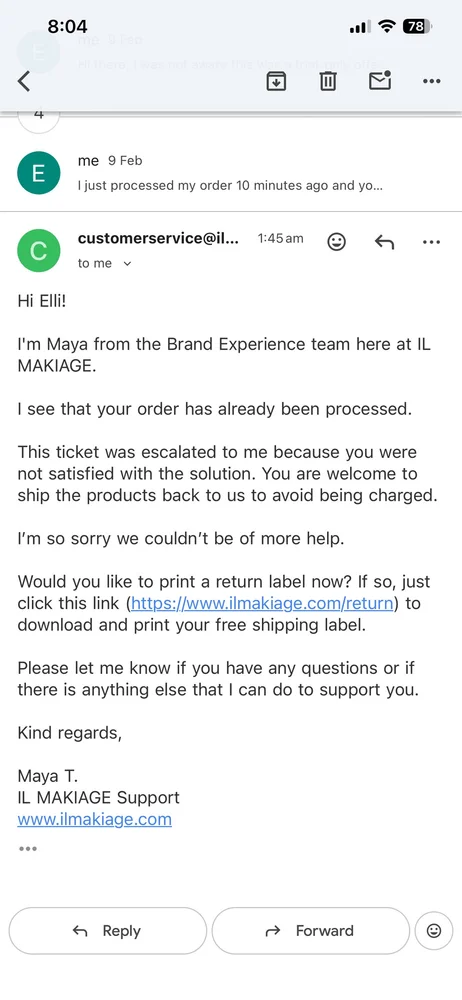
Task: Open the green C sender avatar
Action: [38, 251]
